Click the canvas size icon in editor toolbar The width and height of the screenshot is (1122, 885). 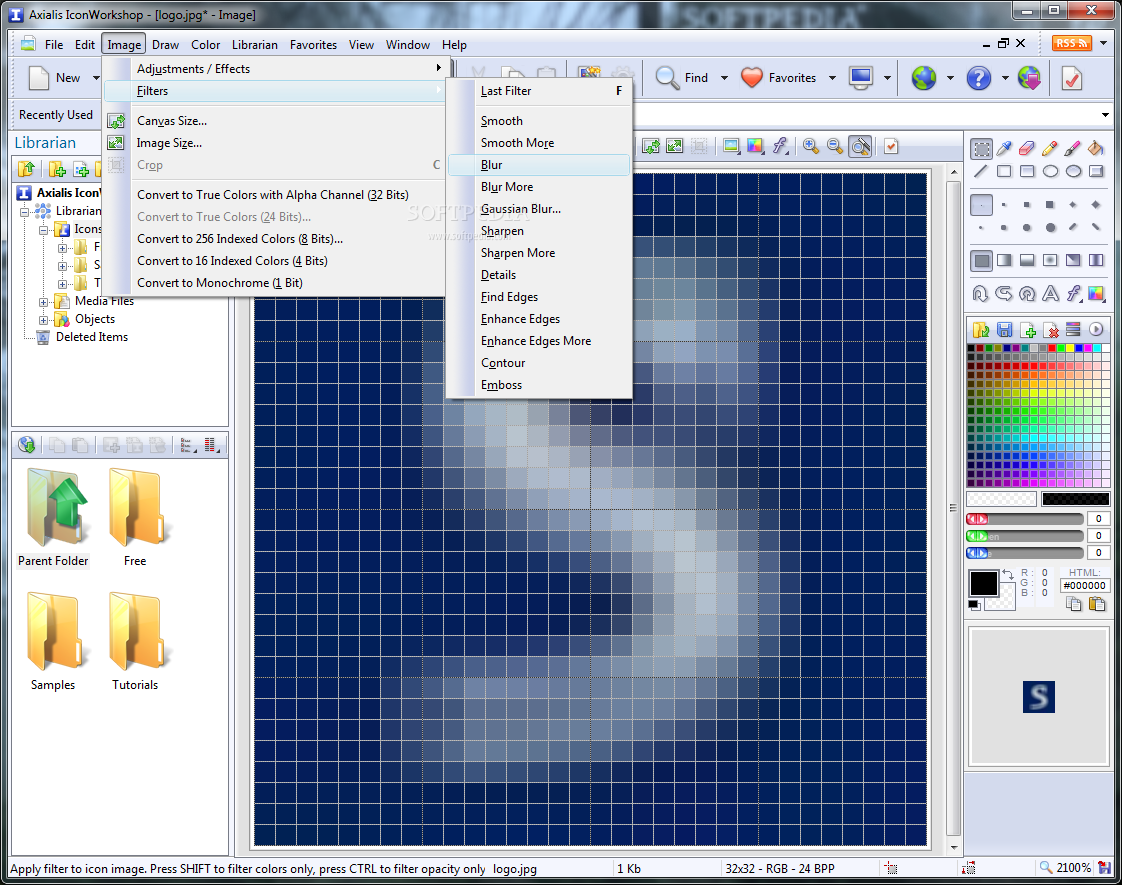[x=650, y=147]
